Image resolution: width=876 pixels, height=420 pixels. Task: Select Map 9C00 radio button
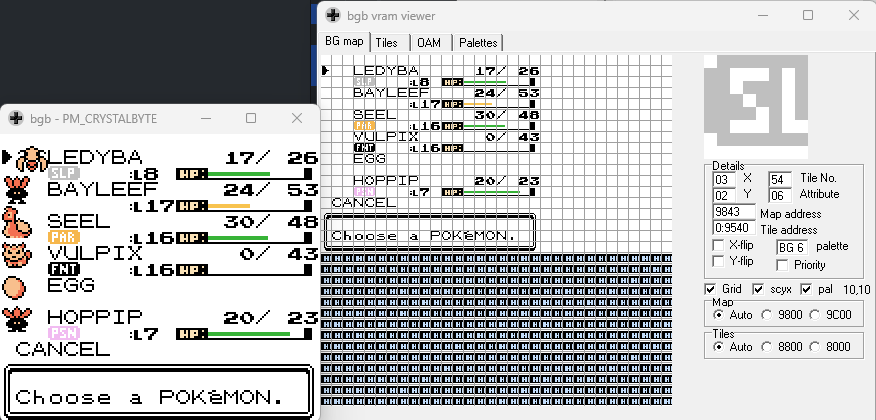tap(815, 315)
